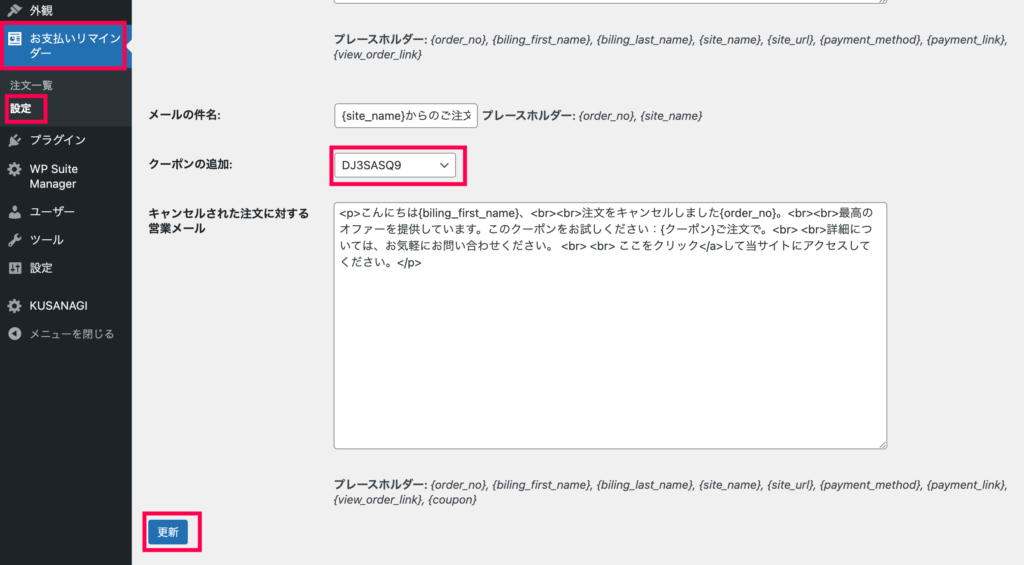Click the sales email textarea resize handle
1024x565 pixels.
tap(882, 444)
